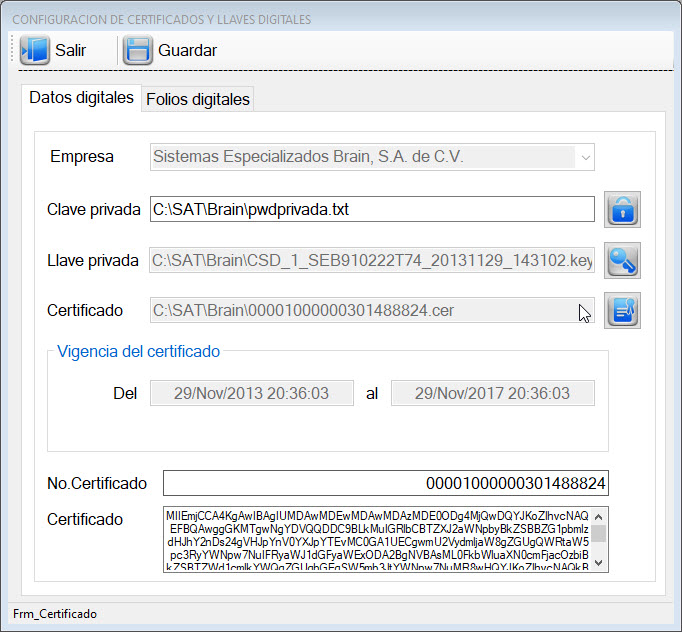
Task: Open the Folios digitales tab
Action: tap(198, 99)
